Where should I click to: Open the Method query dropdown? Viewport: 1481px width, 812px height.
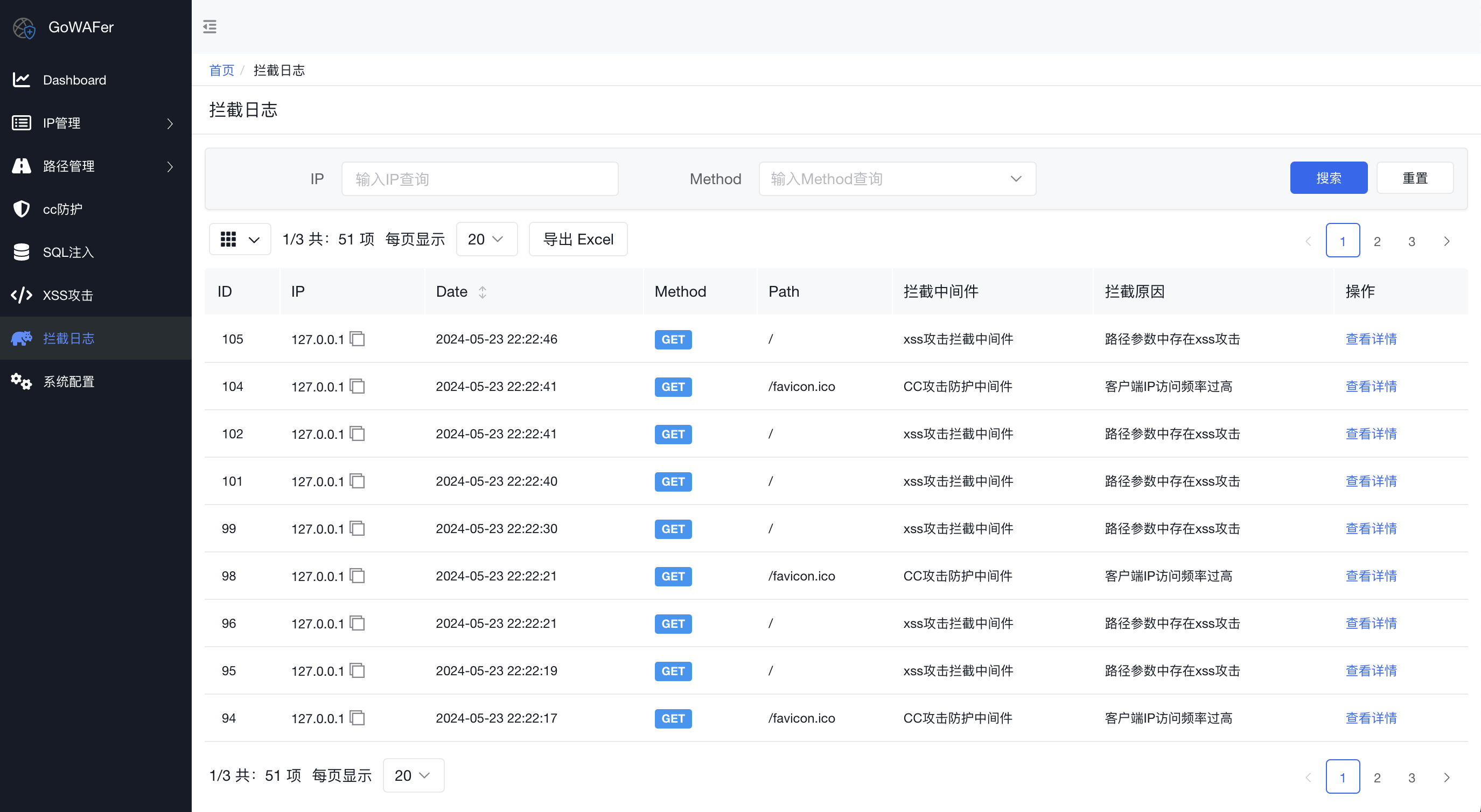(897, 179)
